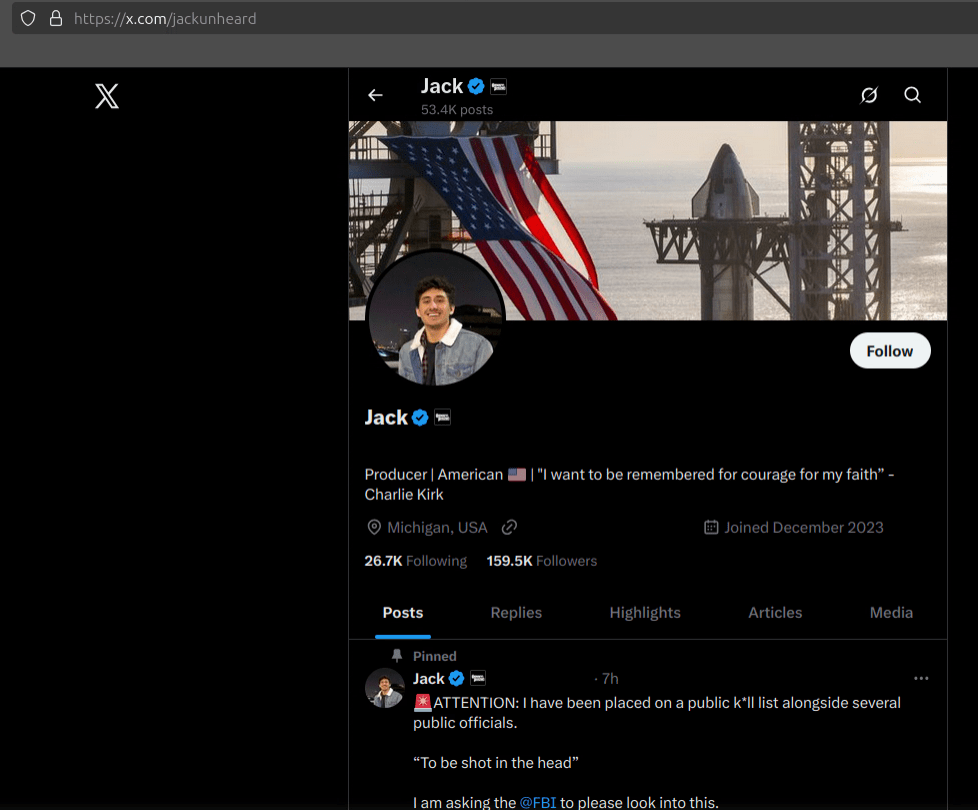Viewport: 978px width, 810px height.
Task: Open the pinned post's three-dot menu
Action: coord(921,678)
